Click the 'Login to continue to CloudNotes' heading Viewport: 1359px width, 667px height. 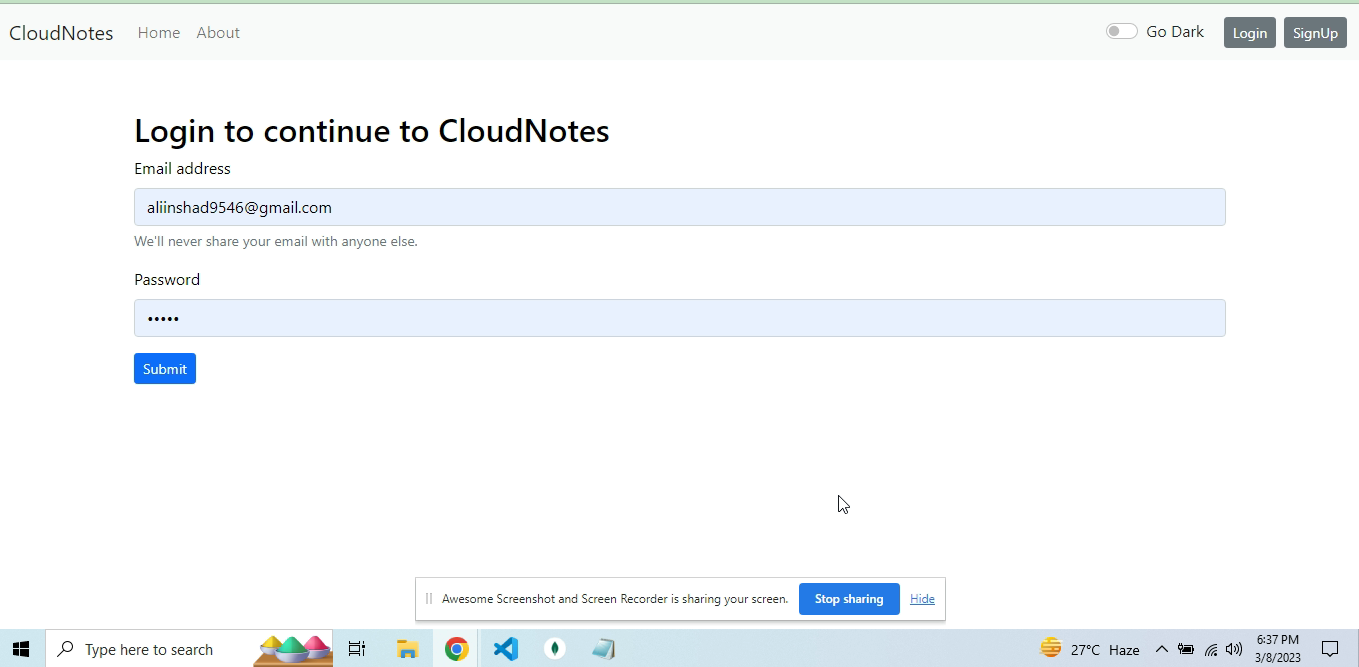click(372, 131)
